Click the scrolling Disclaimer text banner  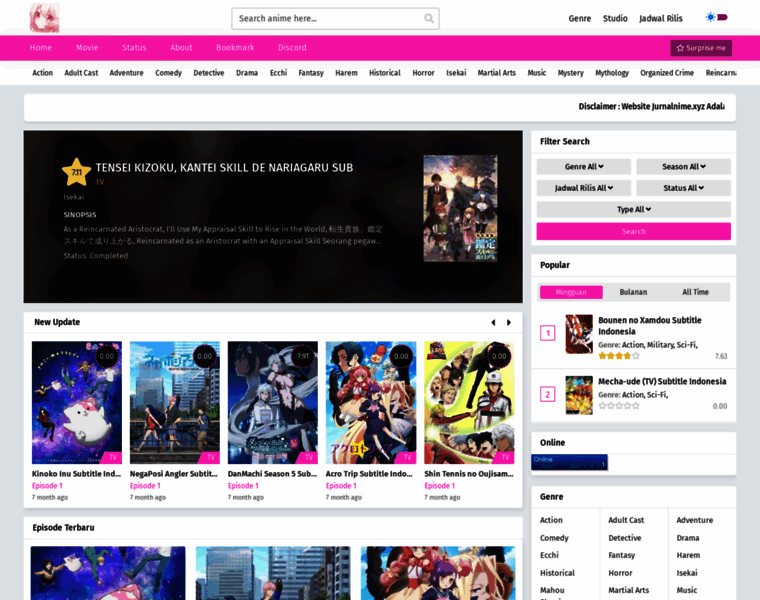[x=651, y=107]
